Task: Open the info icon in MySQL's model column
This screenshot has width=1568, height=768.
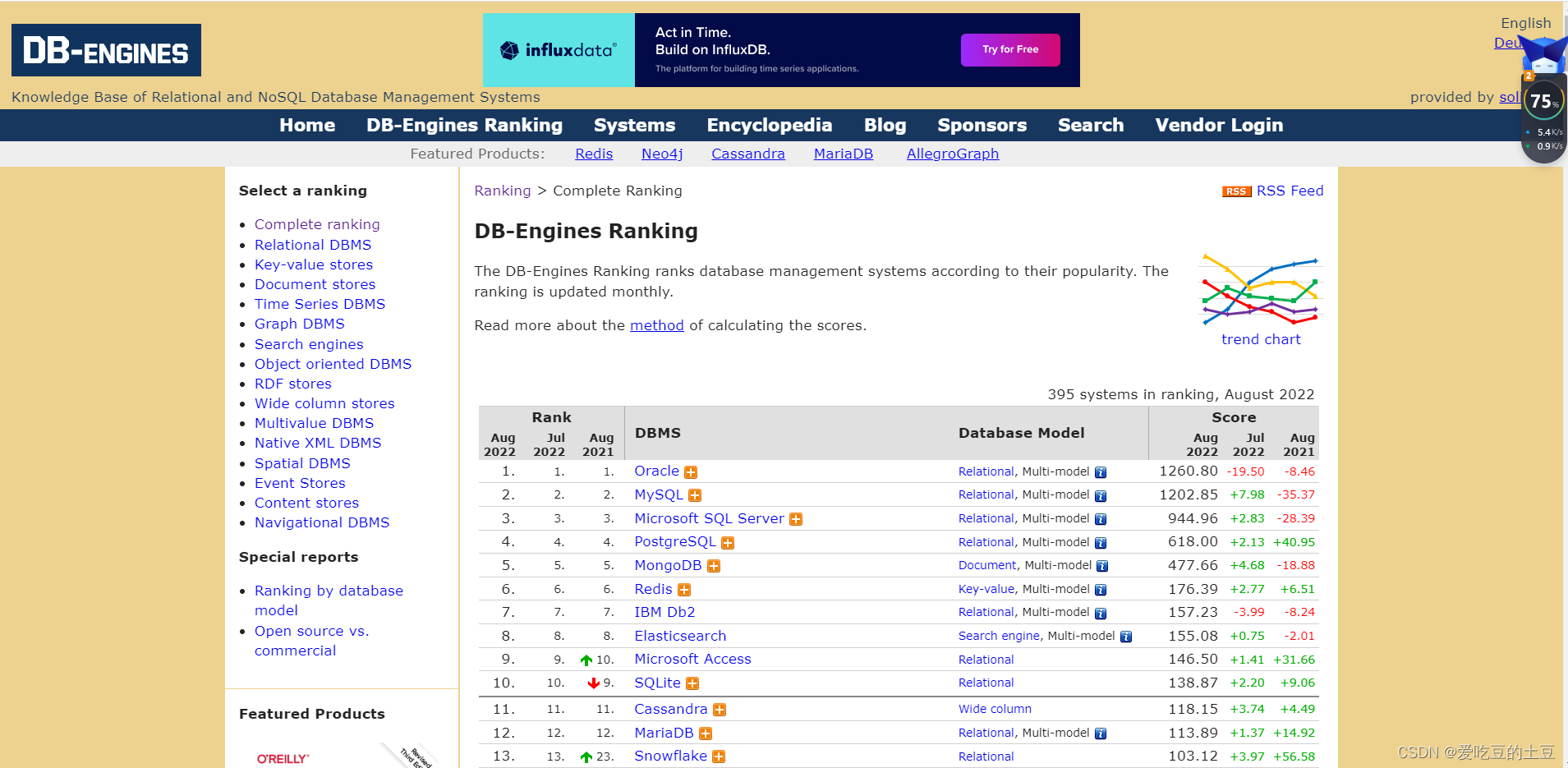Action: [x=1101, y=495]
